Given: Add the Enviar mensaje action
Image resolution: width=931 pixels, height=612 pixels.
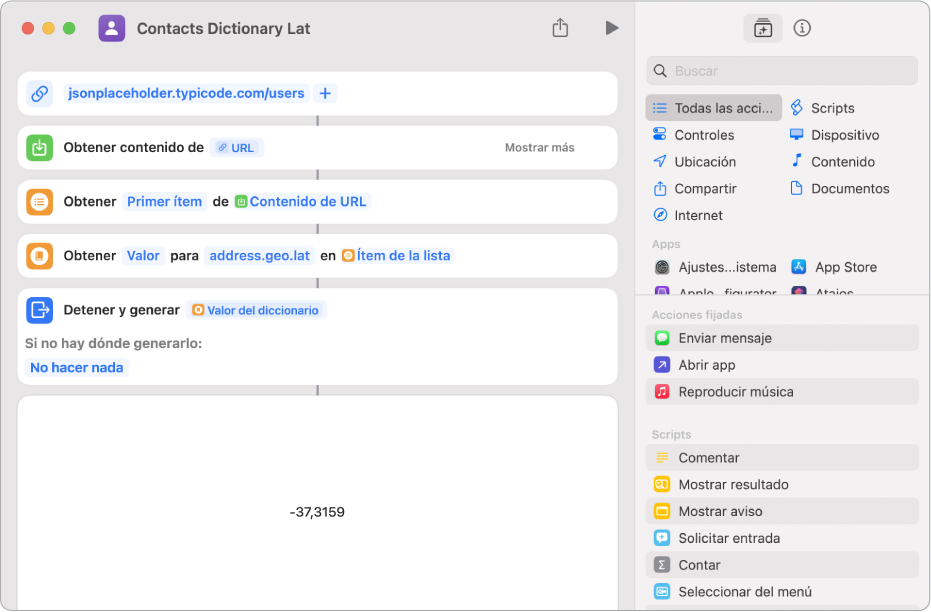Looking at the screenshot, I should point(782,338).
